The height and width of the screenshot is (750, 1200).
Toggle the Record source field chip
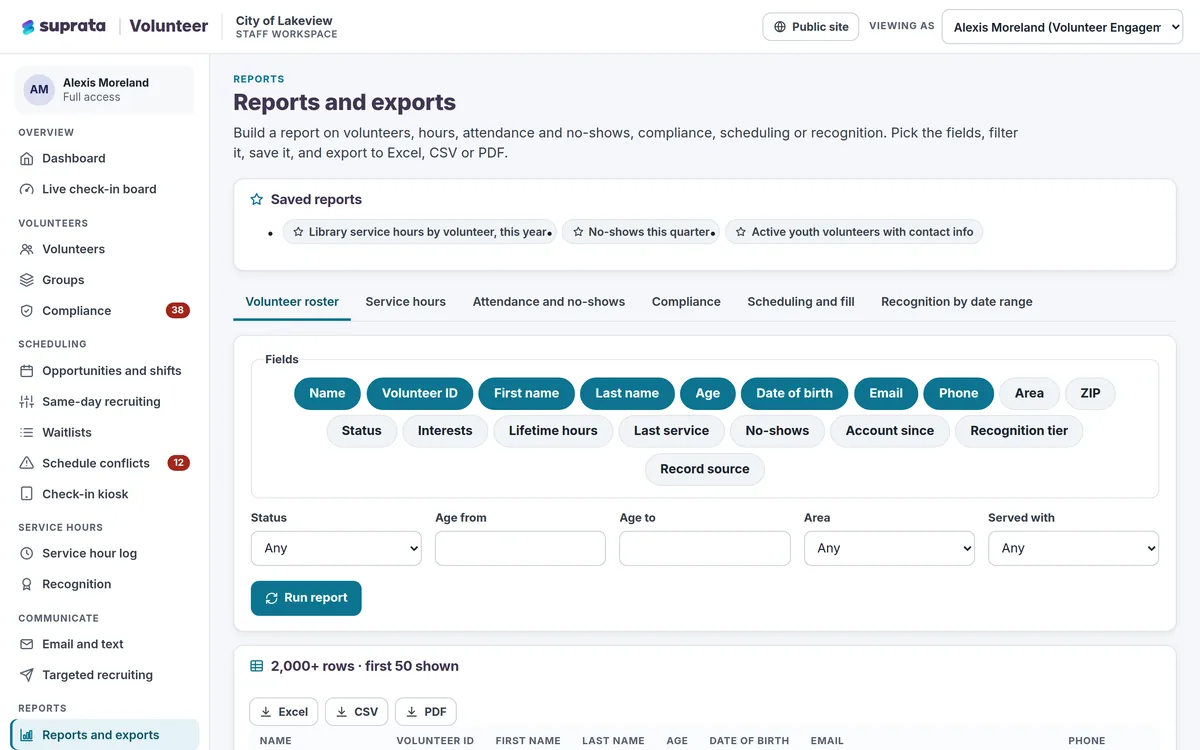coord(705,469)
